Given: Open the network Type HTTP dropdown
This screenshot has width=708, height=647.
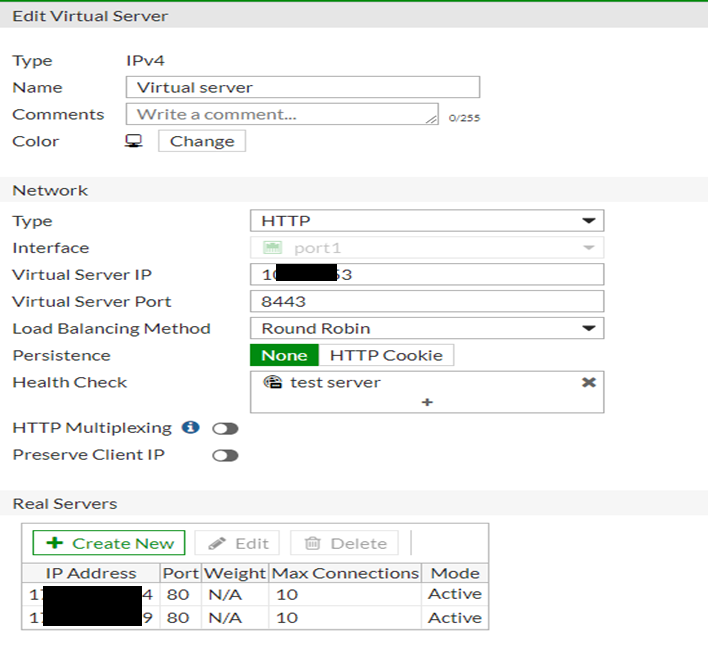Looking at the screenshot, I should pos(426,221).
